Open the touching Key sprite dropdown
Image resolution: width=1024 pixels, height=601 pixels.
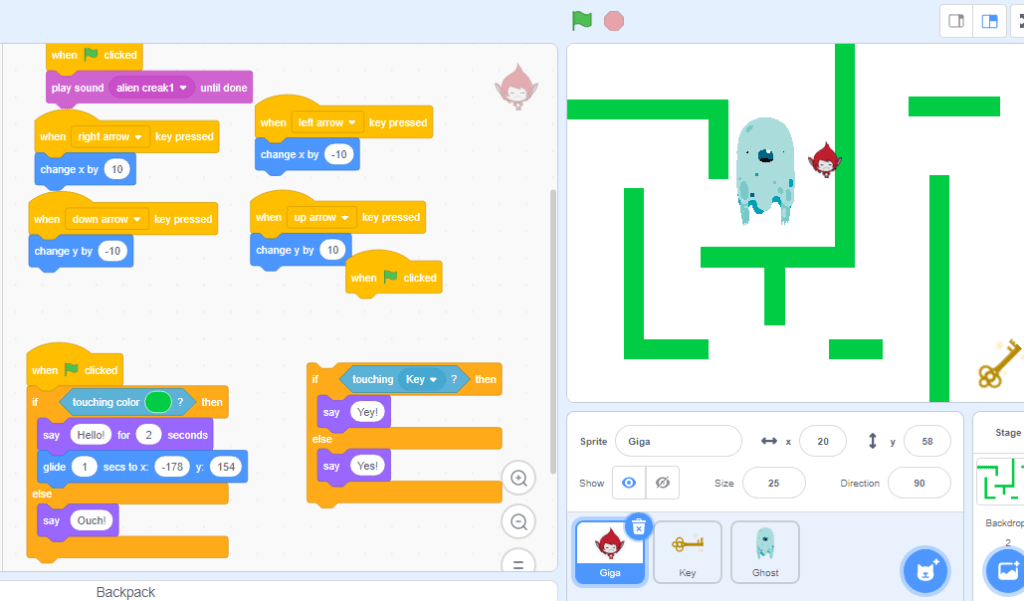click(x=434, y=380)
